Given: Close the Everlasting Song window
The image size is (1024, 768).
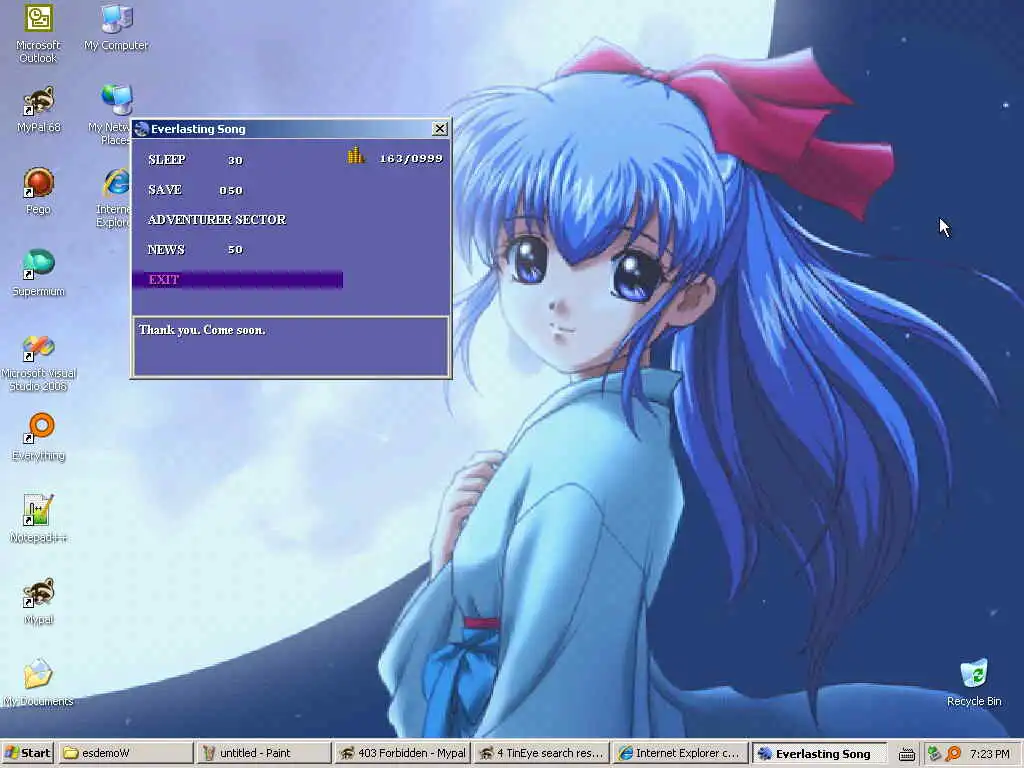Looking at the screenshot, I should pyautogui.click(x=440, y=129).
